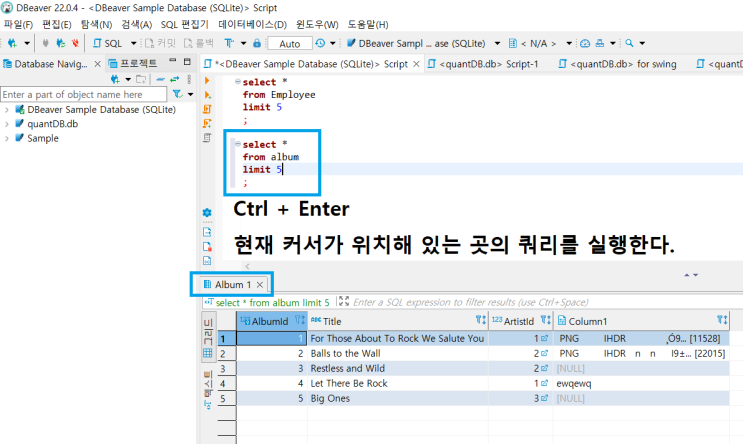Sort by the AlbumId column header

[269, 321]
